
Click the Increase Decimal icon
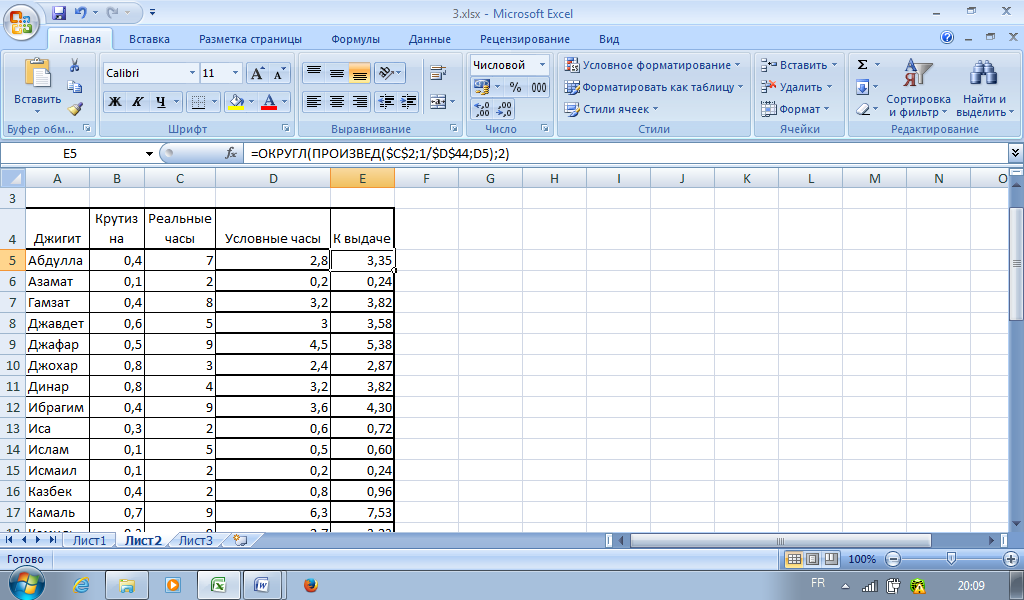point(482,109)
